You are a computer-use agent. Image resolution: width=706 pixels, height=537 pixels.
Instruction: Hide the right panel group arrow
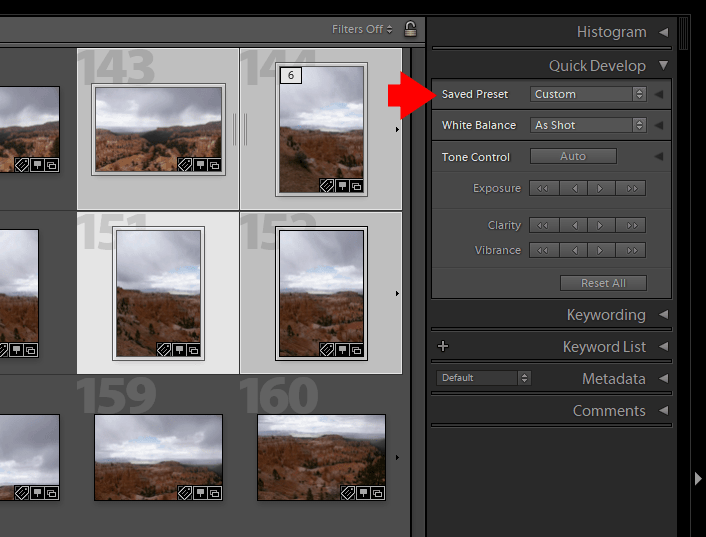click(698, 478)
